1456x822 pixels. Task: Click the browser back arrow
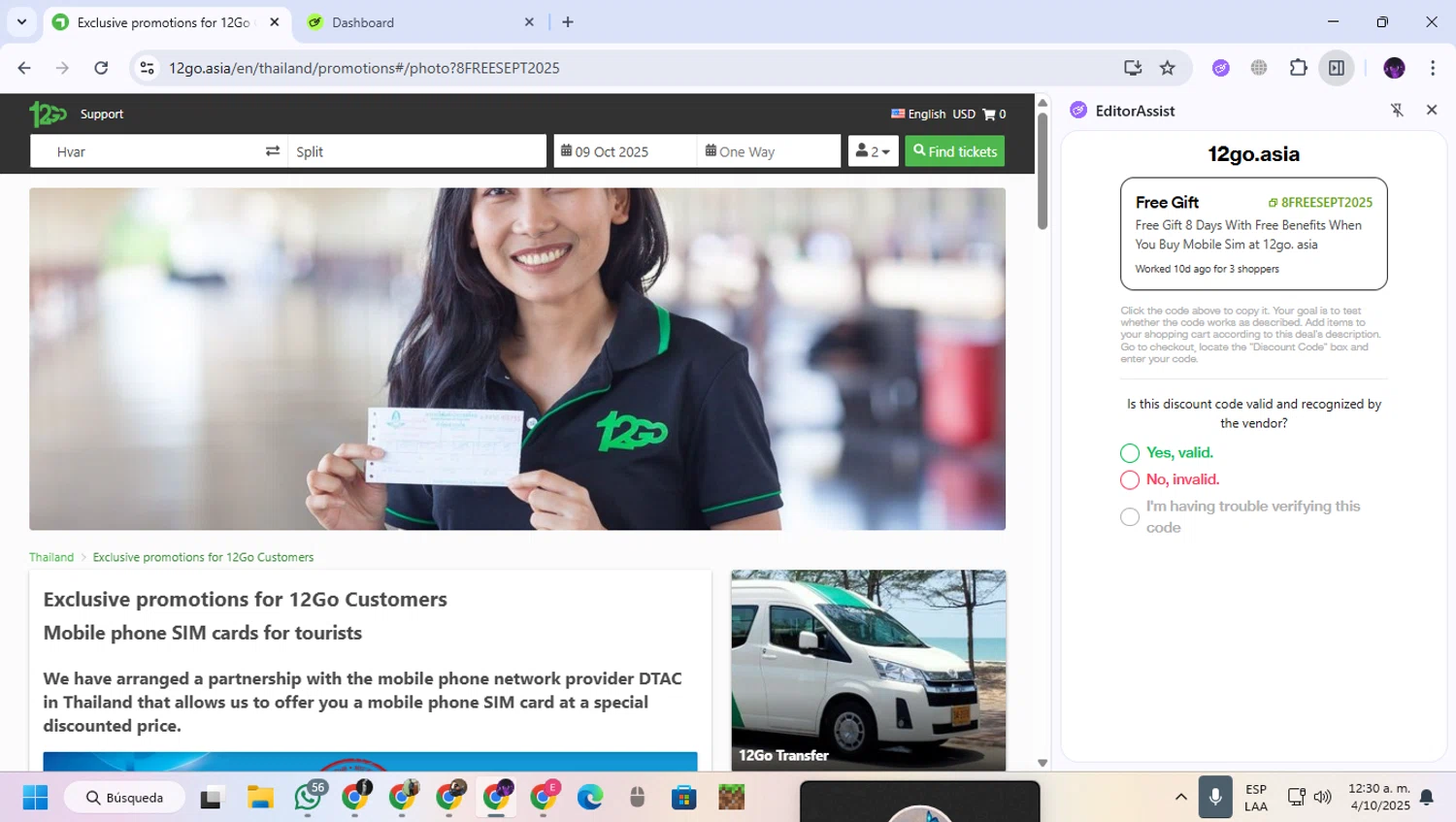[x=24, y=68]
